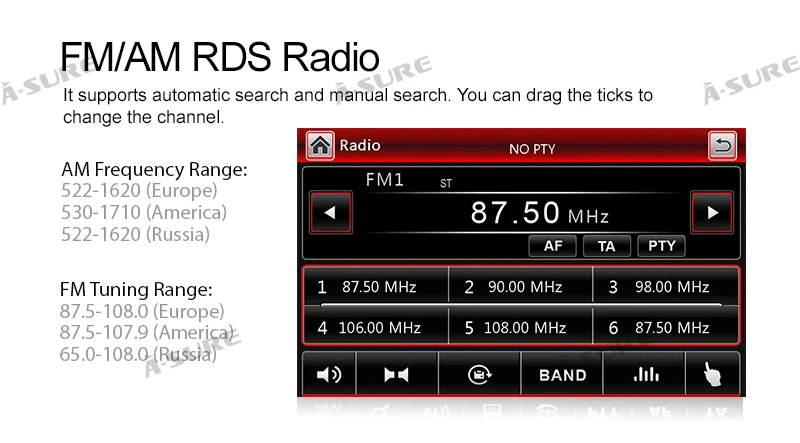Screen dimensions: 800x443
Task: Click the FM/AM RDS Radio heading
Action: [x=220, y=57]
